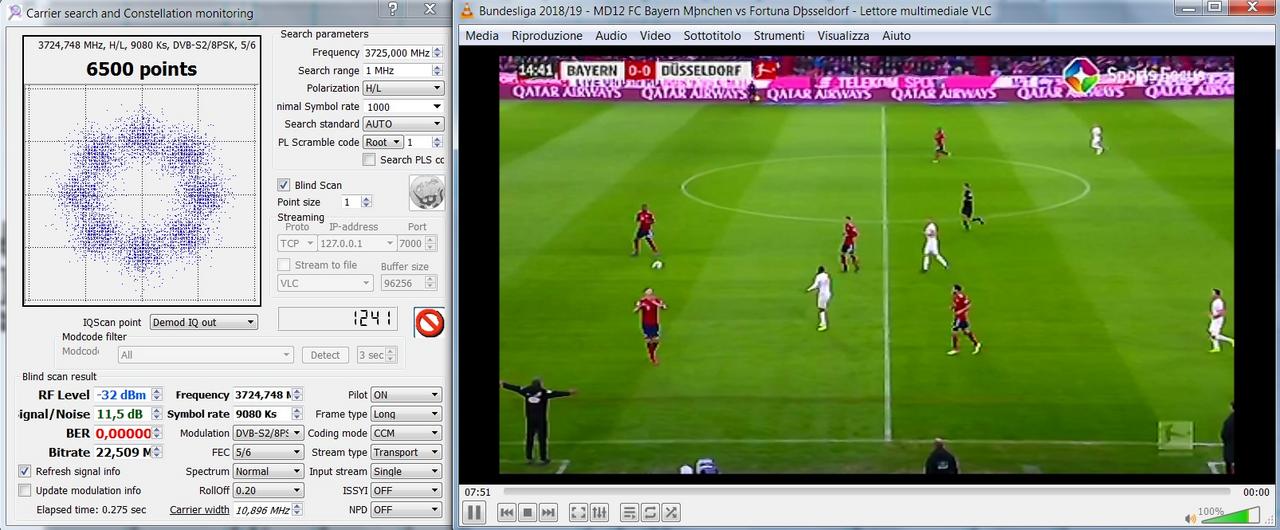This screenshot has width=1280, height=530.
Task: Open the Riproduzione menu
Action: pos(547,35)
